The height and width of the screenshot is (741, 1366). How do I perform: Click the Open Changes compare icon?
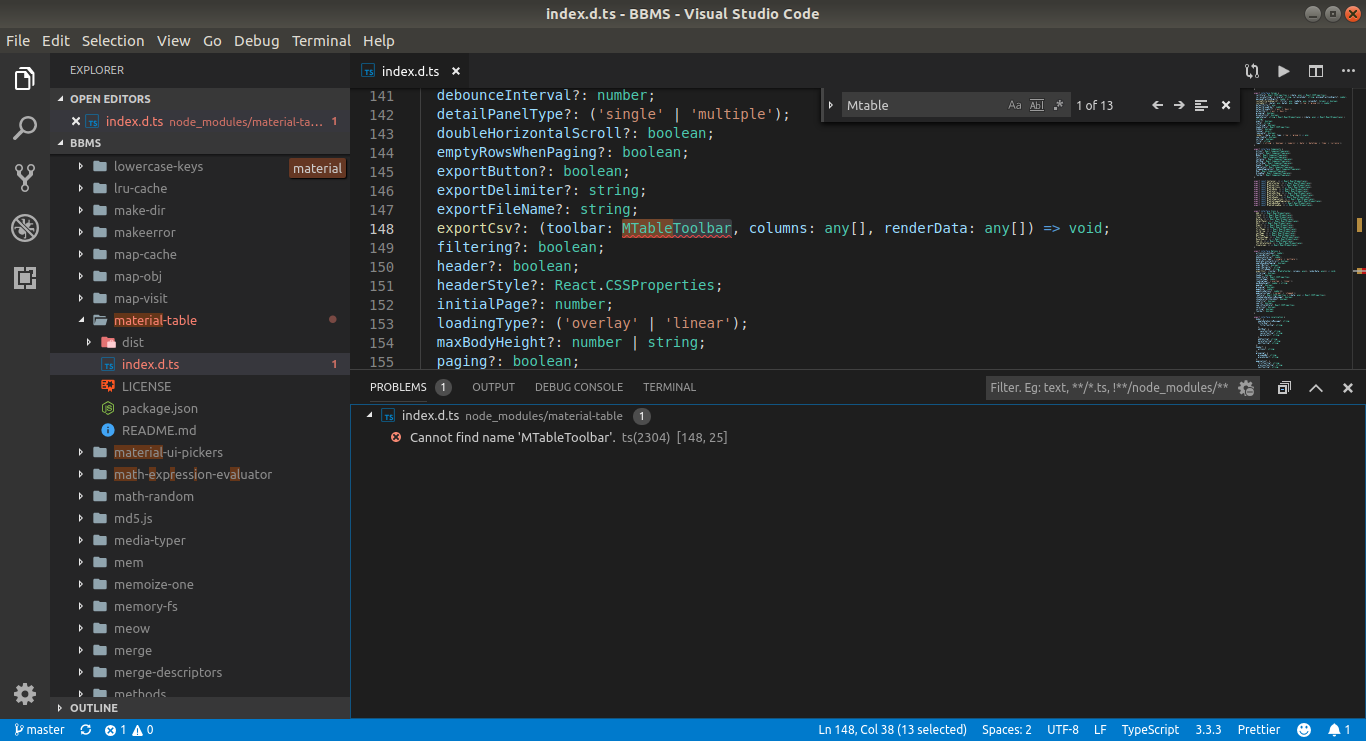1252,71
